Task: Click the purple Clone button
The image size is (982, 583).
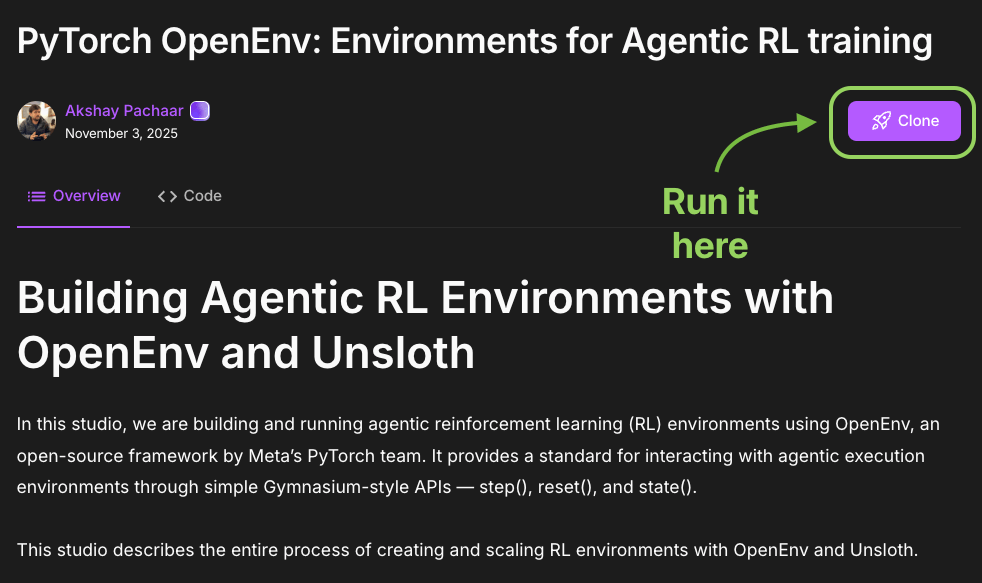Action: coord(904,121)
